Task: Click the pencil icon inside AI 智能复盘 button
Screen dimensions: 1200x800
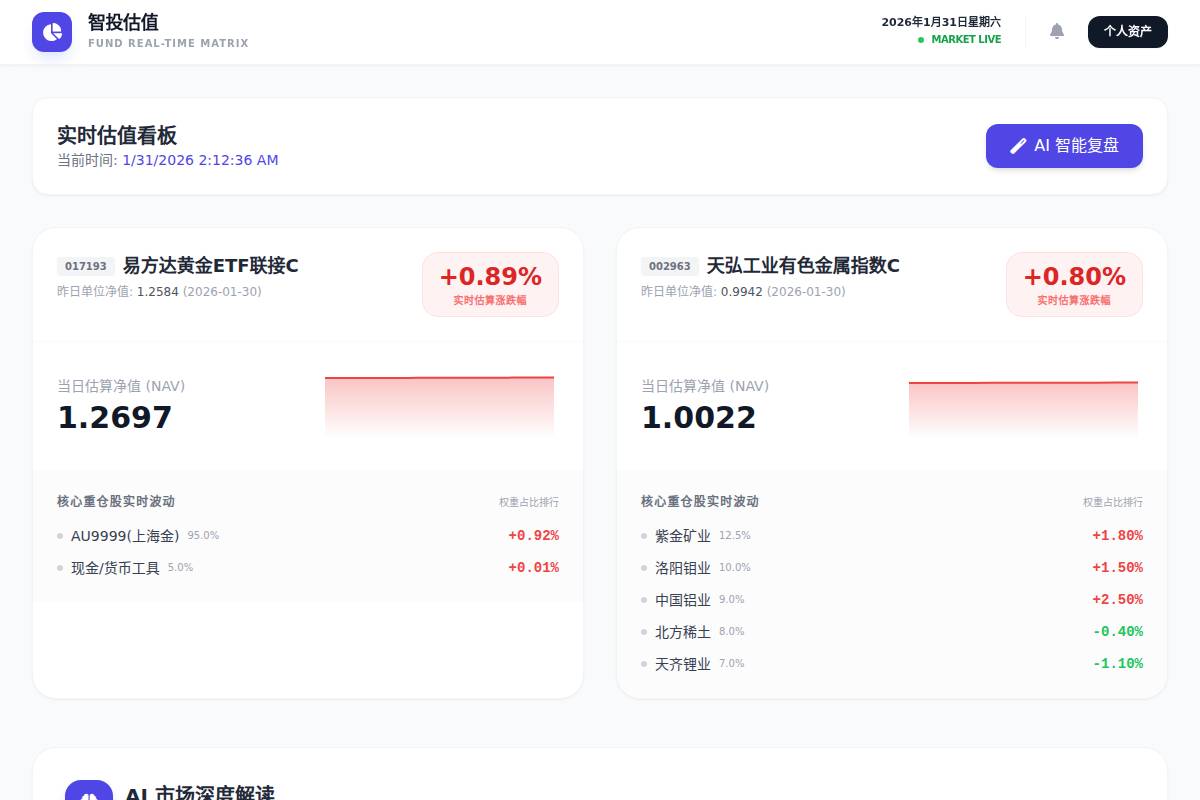Action: pos(1018,145)
